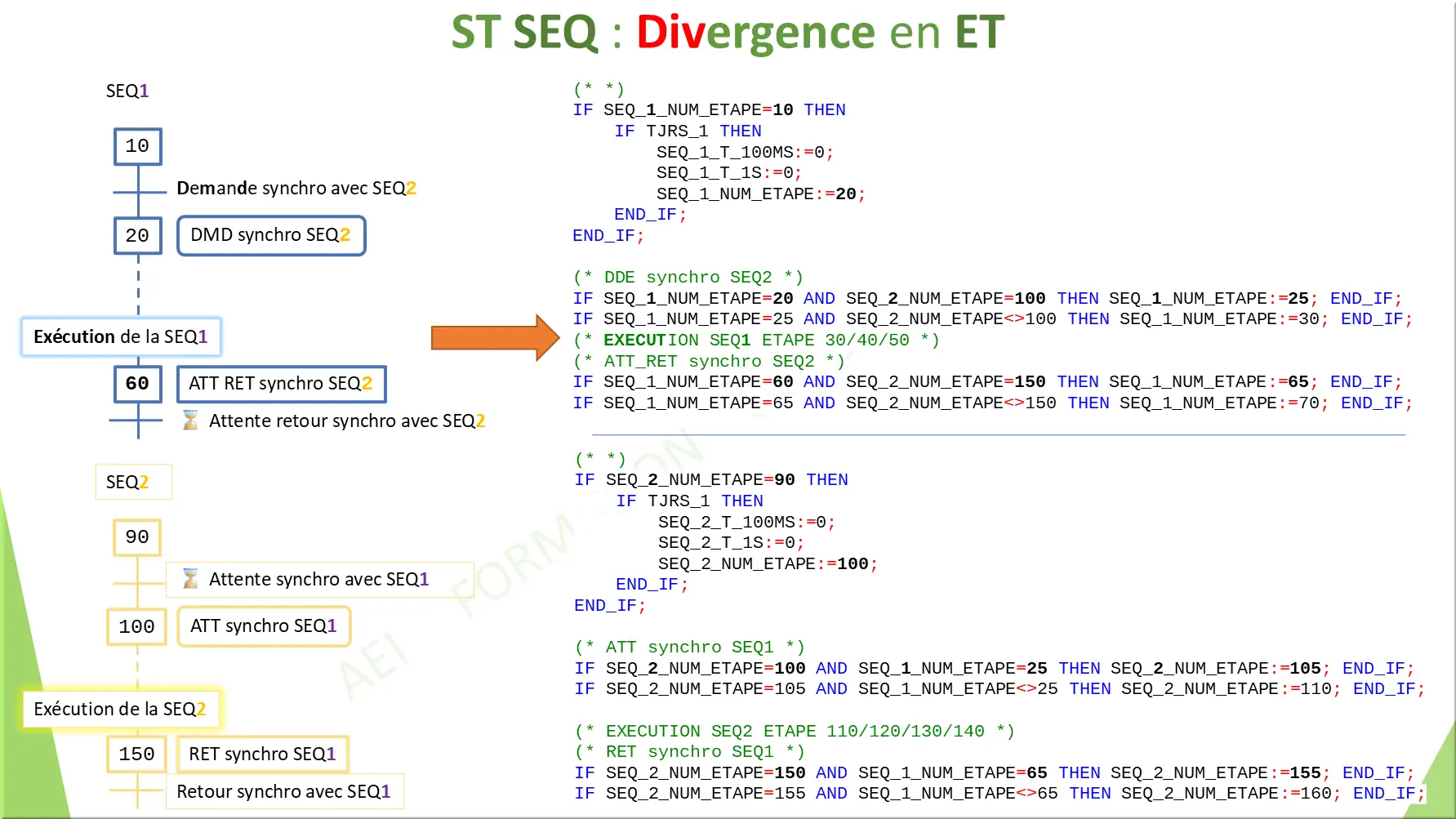The image size is (1456, 819).
Task: Select the hourglass icon next to "Attente retour synchro"
Action: (x=191, y=421)
